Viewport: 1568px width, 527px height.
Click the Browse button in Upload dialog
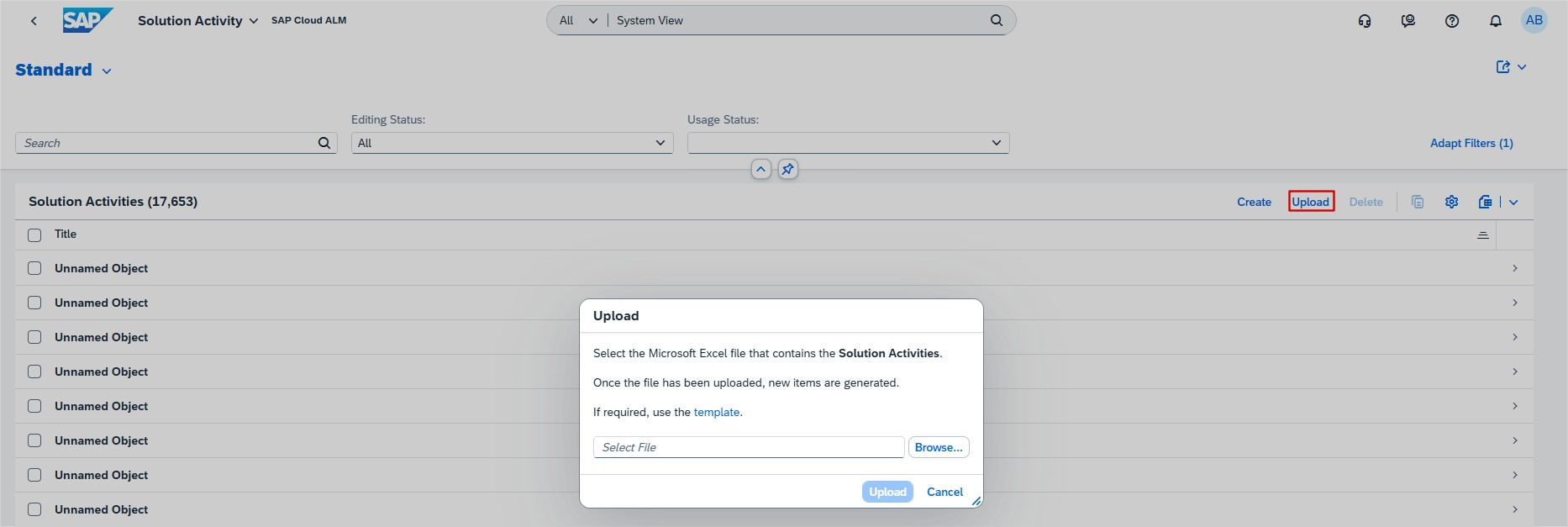coord(939,447)
